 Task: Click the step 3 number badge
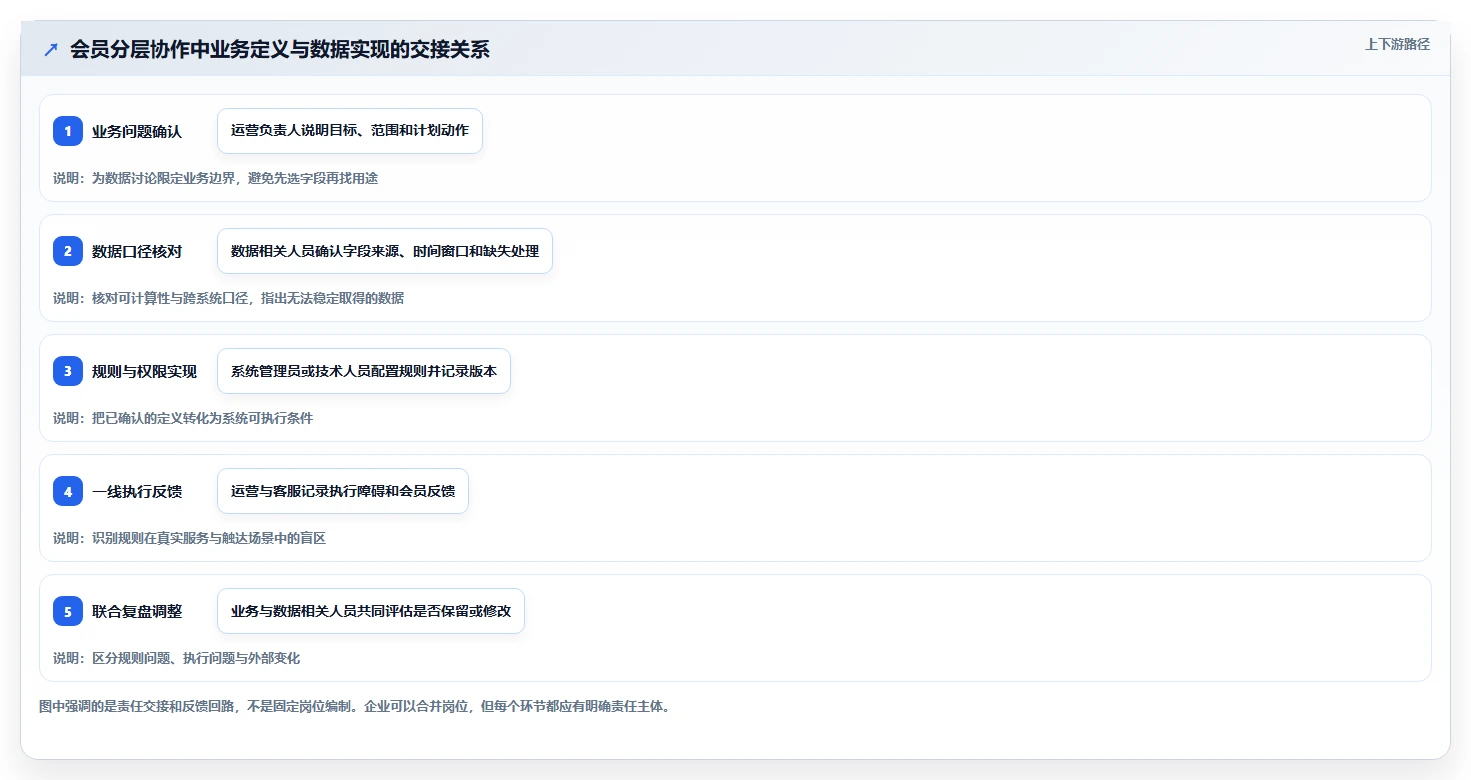(68, 371)
